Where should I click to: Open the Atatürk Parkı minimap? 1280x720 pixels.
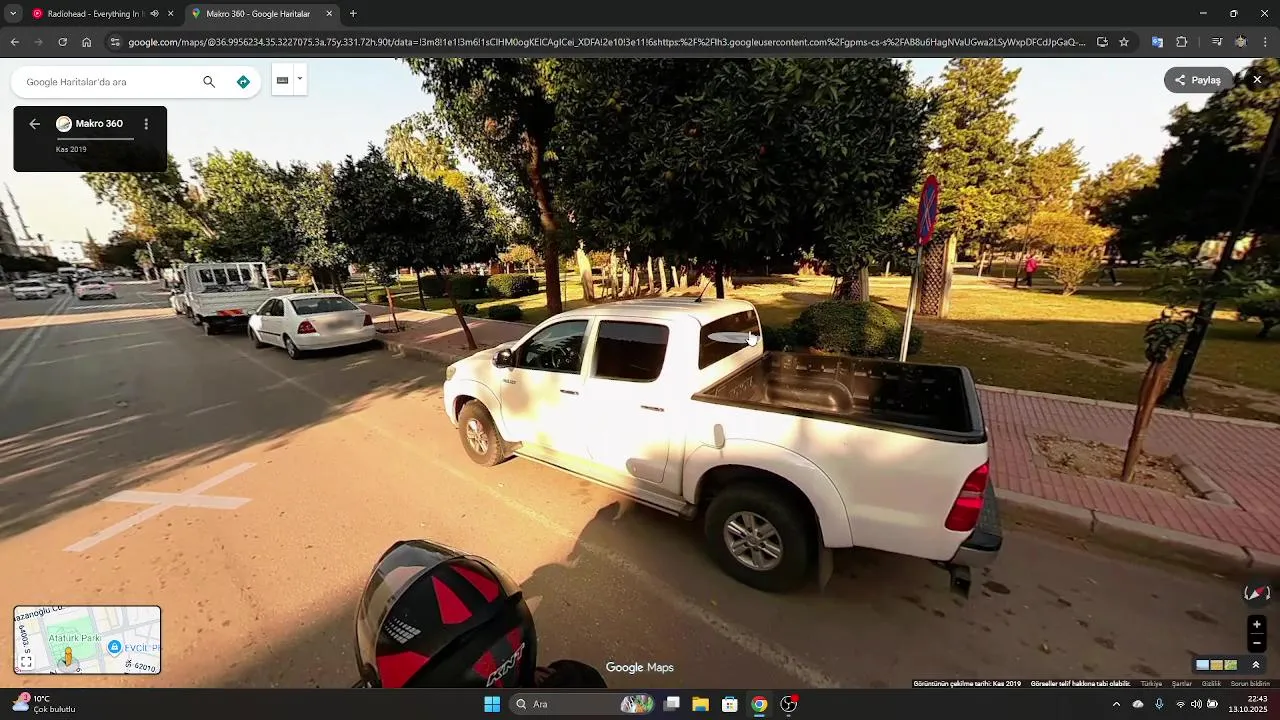(87, 640)
